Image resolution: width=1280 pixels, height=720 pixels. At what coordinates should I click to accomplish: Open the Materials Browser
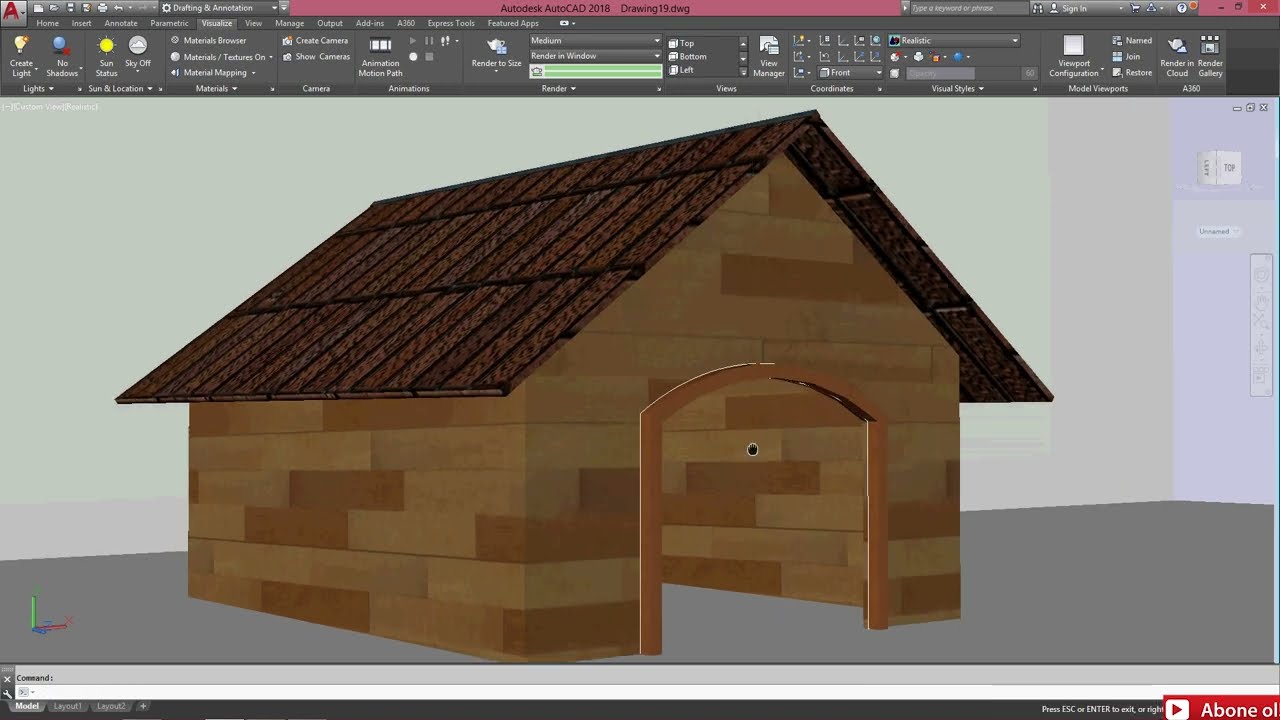click(208, 41)
